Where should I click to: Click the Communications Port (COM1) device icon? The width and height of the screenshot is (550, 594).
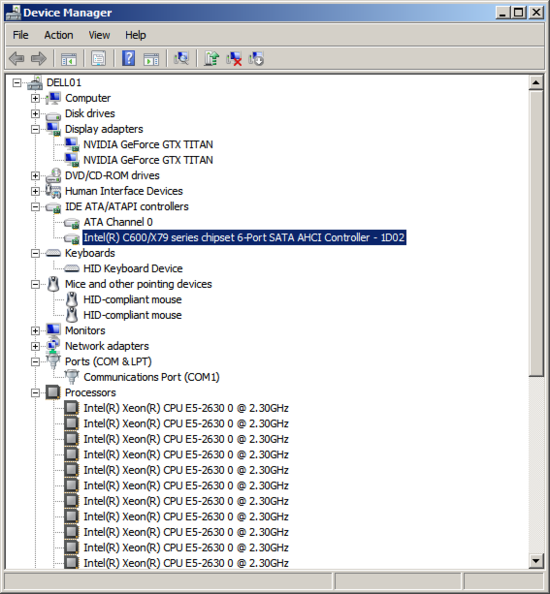(x=72, y=377)
